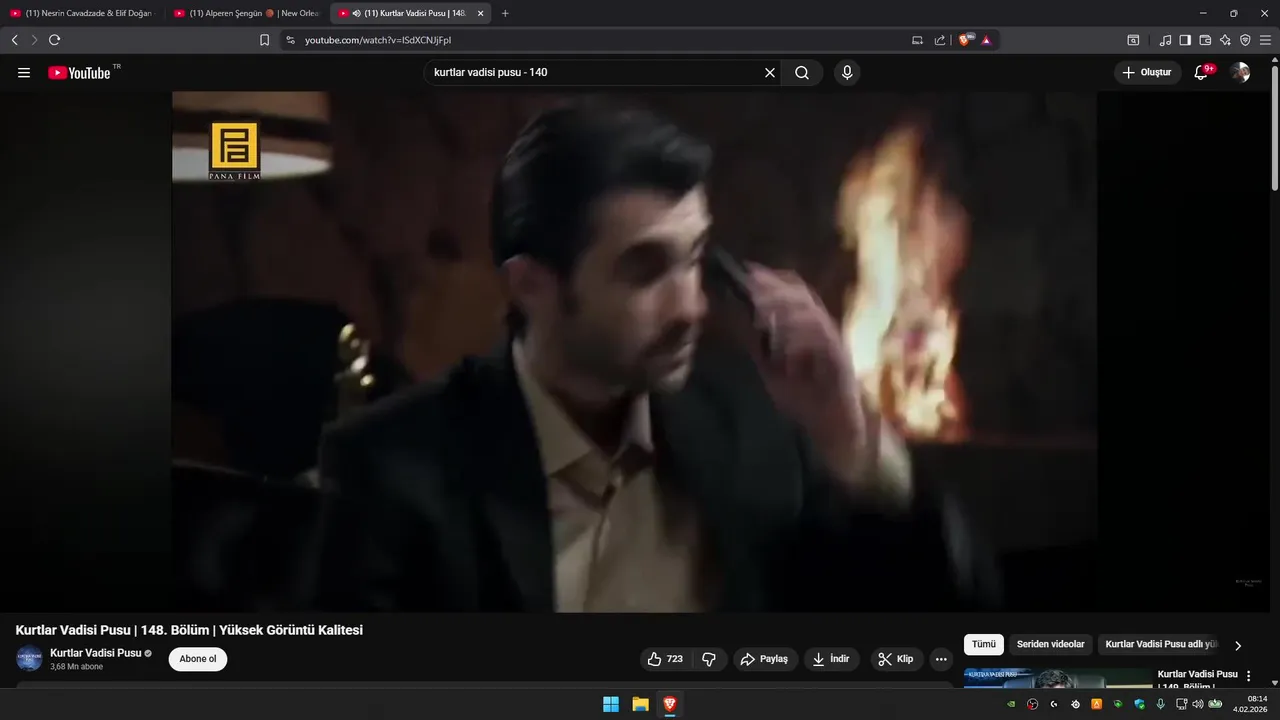Switch to Nesrin Cavadzade & Elif Doğan tab
The height and width of the screenshot is (720, 1280).
pyautogui.click(x=82, y=13)
